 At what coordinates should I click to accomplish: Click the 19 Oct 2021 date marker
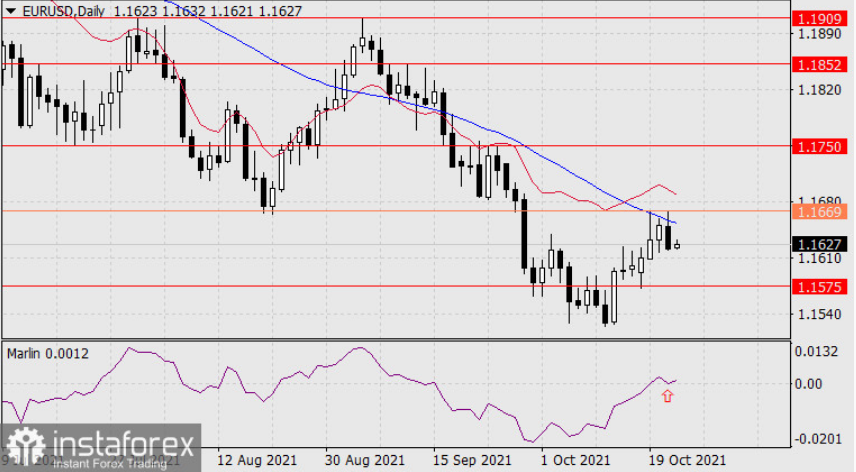[687, 460]
